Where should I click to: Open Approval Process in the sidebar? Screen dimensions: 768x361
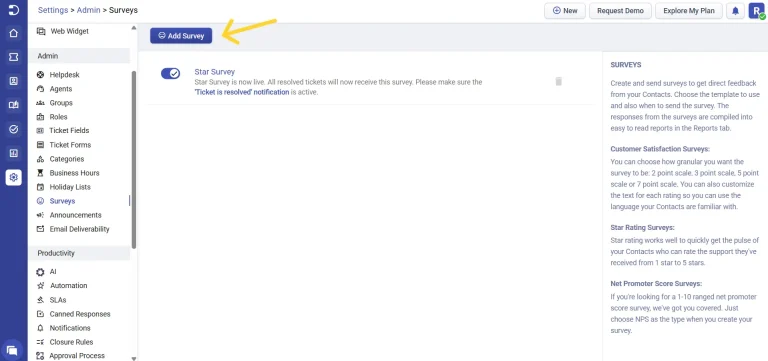(x=77, y=356)
